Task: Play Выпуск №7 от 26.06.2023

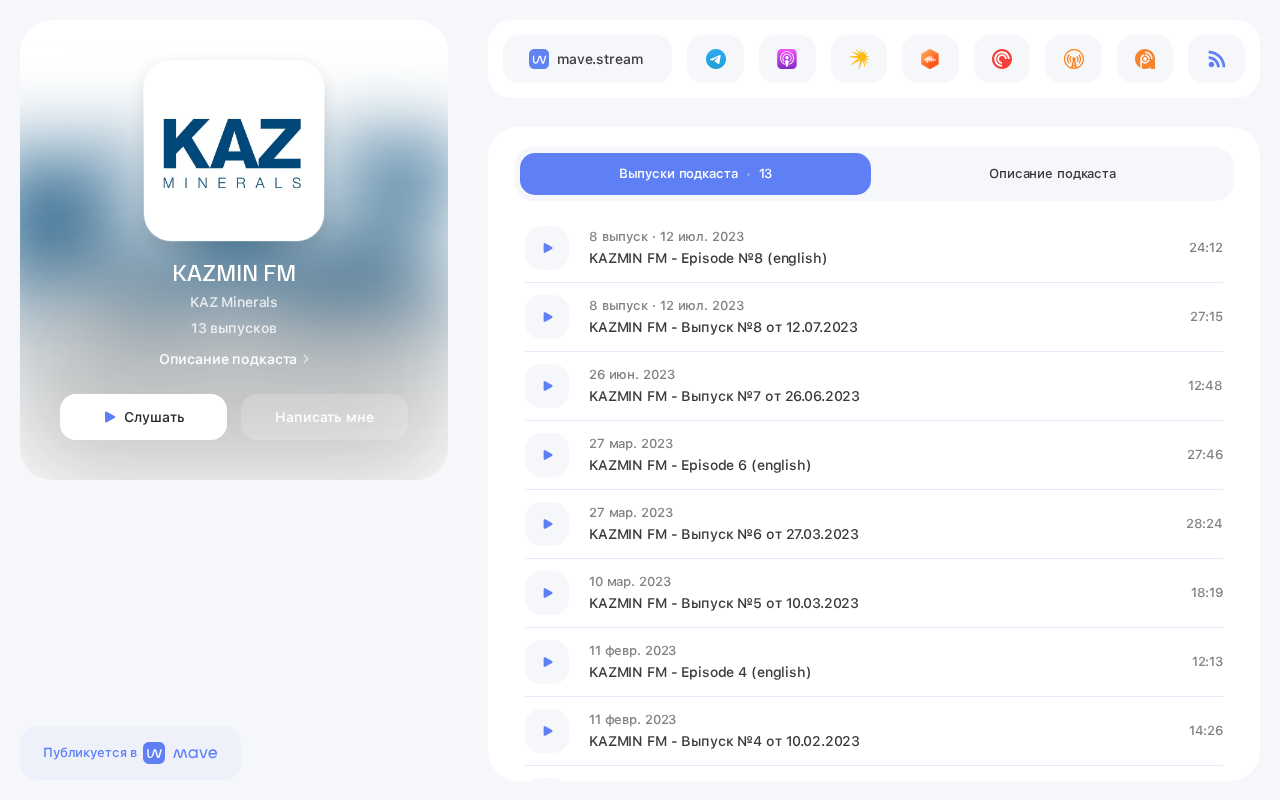Action: pos(547,386)
